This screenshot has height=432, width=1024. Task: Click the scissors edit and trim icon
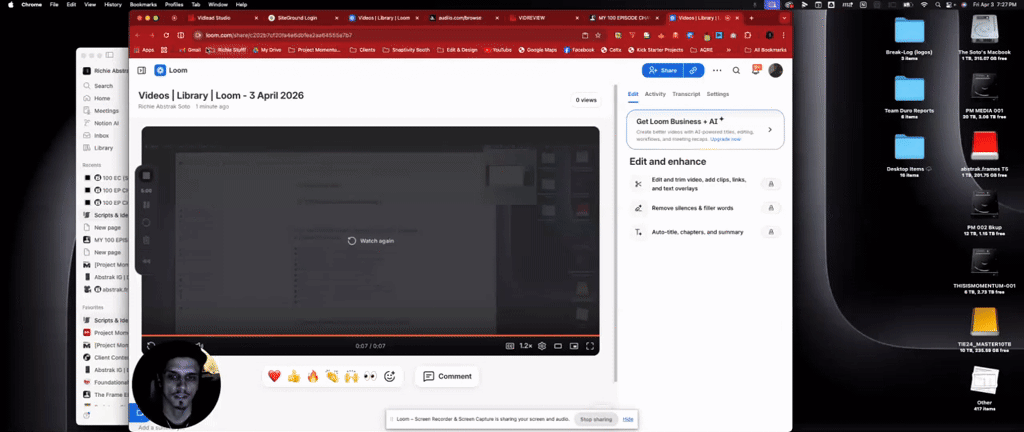click(638, 184)
